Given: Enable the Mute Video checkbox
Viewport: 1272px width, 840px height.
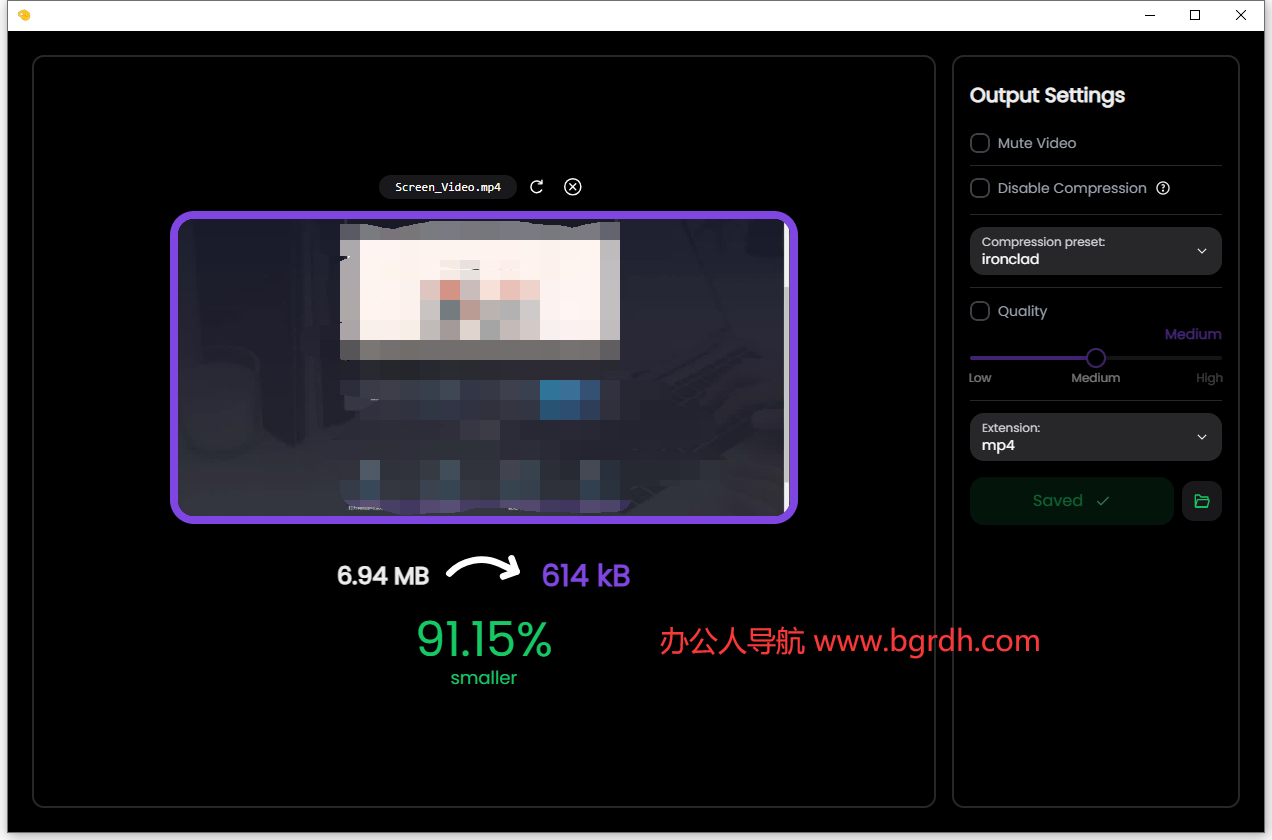Looking at the screenshot, I should click(980, 143).
